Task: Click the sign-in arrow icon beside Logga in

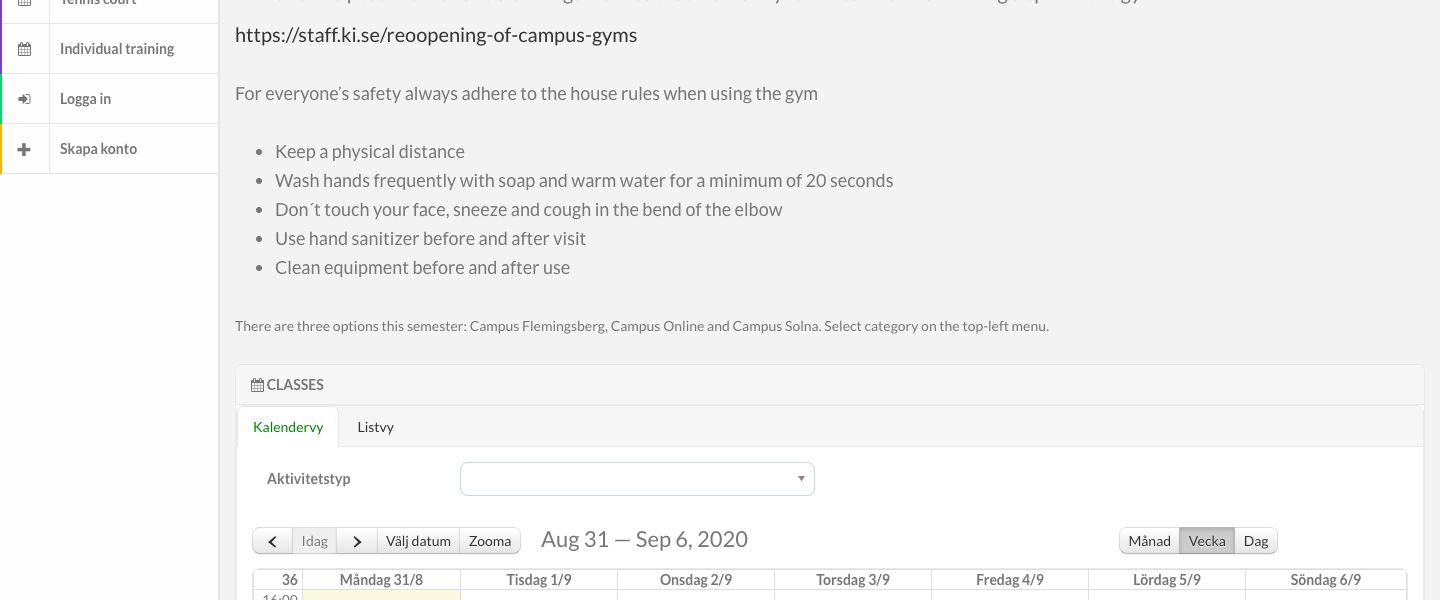Action: click(25, 99)
